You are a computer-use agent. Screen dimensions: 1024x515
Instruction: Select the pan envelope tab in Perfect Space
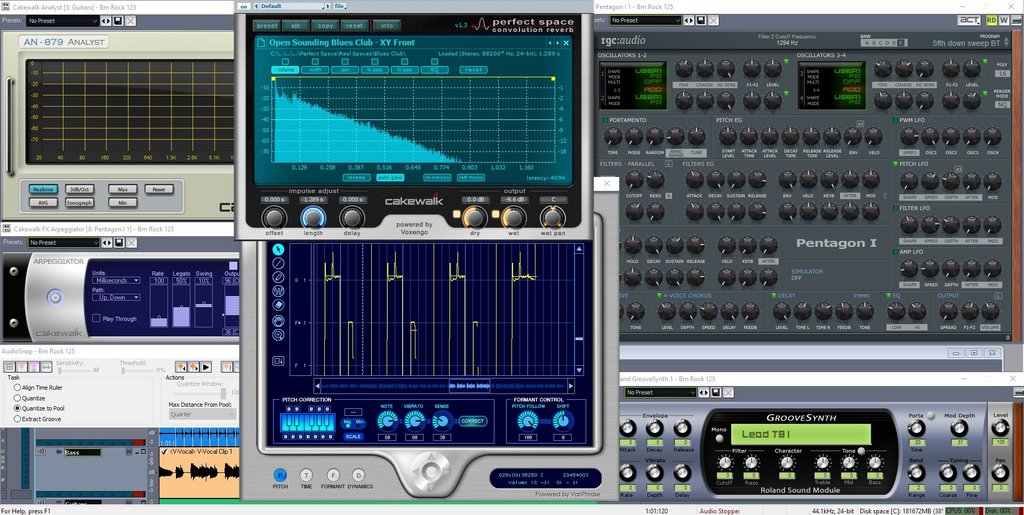[345, 69]
